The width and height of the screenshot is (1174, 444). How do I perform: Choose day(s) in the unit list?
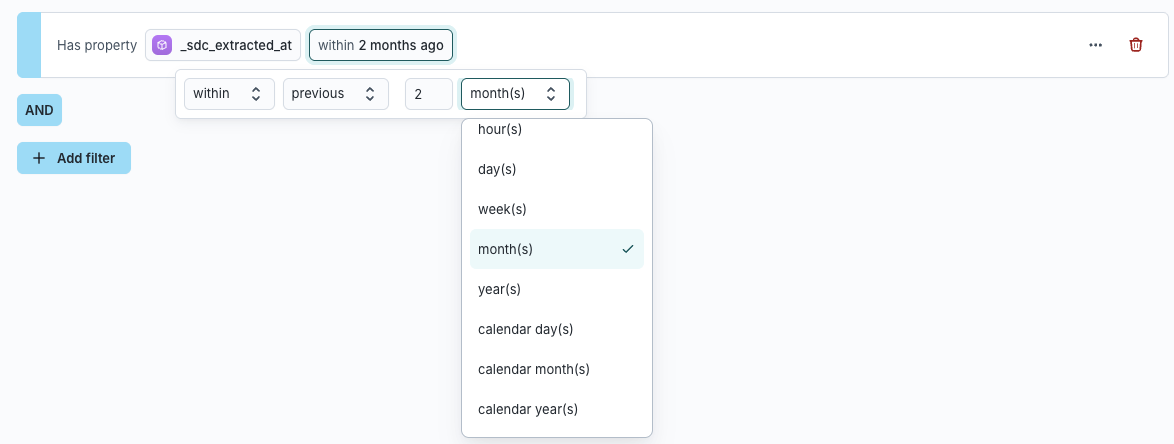[x=497, y=169]
